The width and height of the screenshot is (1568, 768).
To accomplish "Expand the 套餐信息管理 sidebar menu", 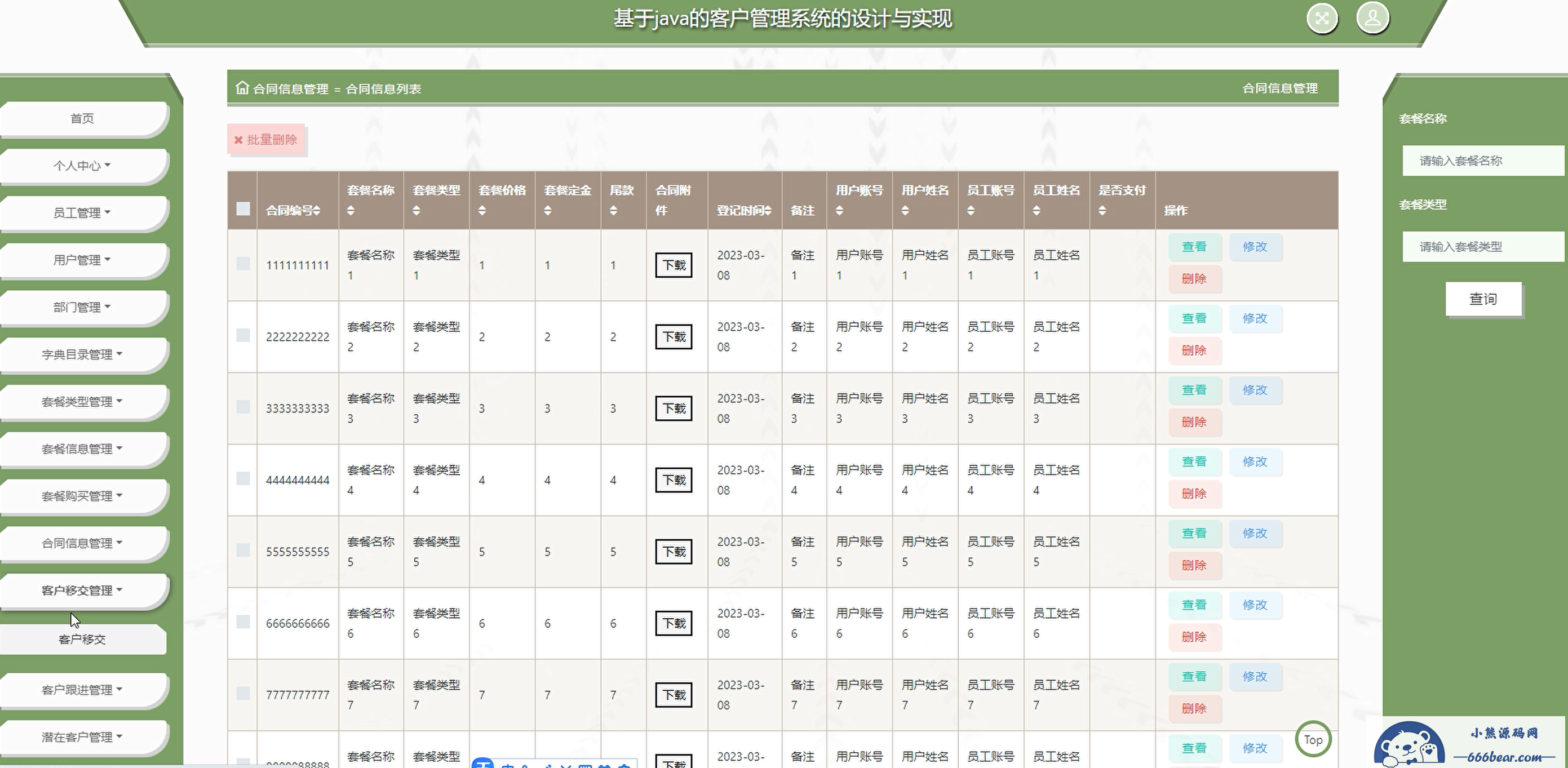I will click(x=82, y=449).
